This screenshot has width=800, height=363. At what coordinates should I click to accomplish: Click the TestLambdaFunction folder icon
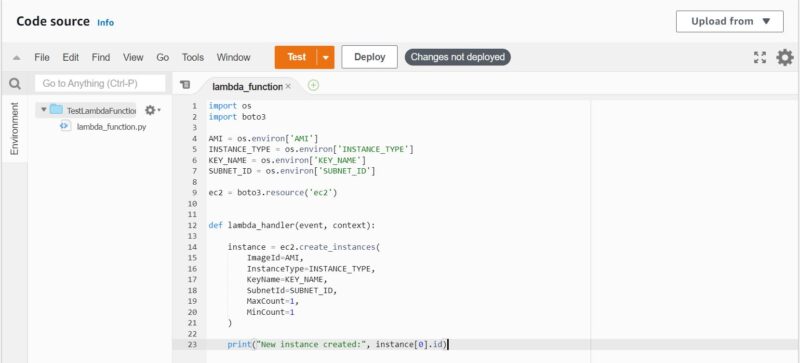click(x=56, y=110)
